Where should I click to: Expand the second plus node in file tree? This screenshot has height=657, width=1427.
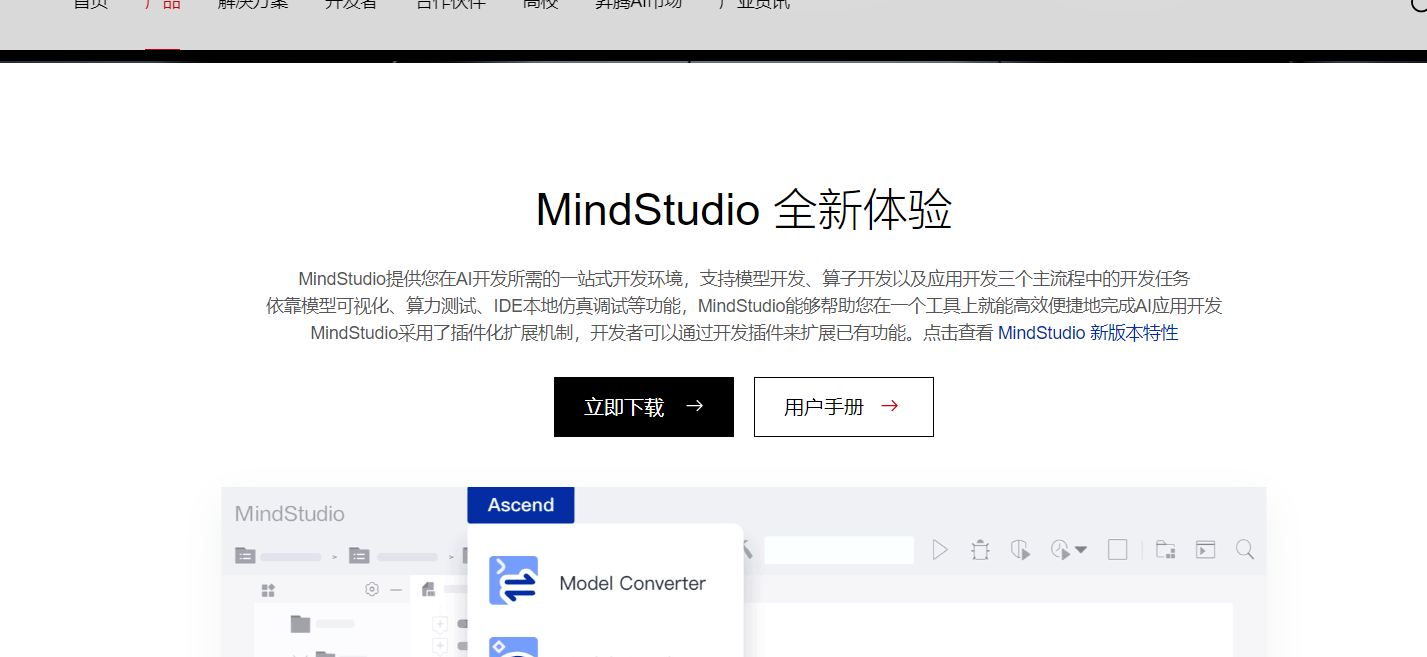(440, 646)
